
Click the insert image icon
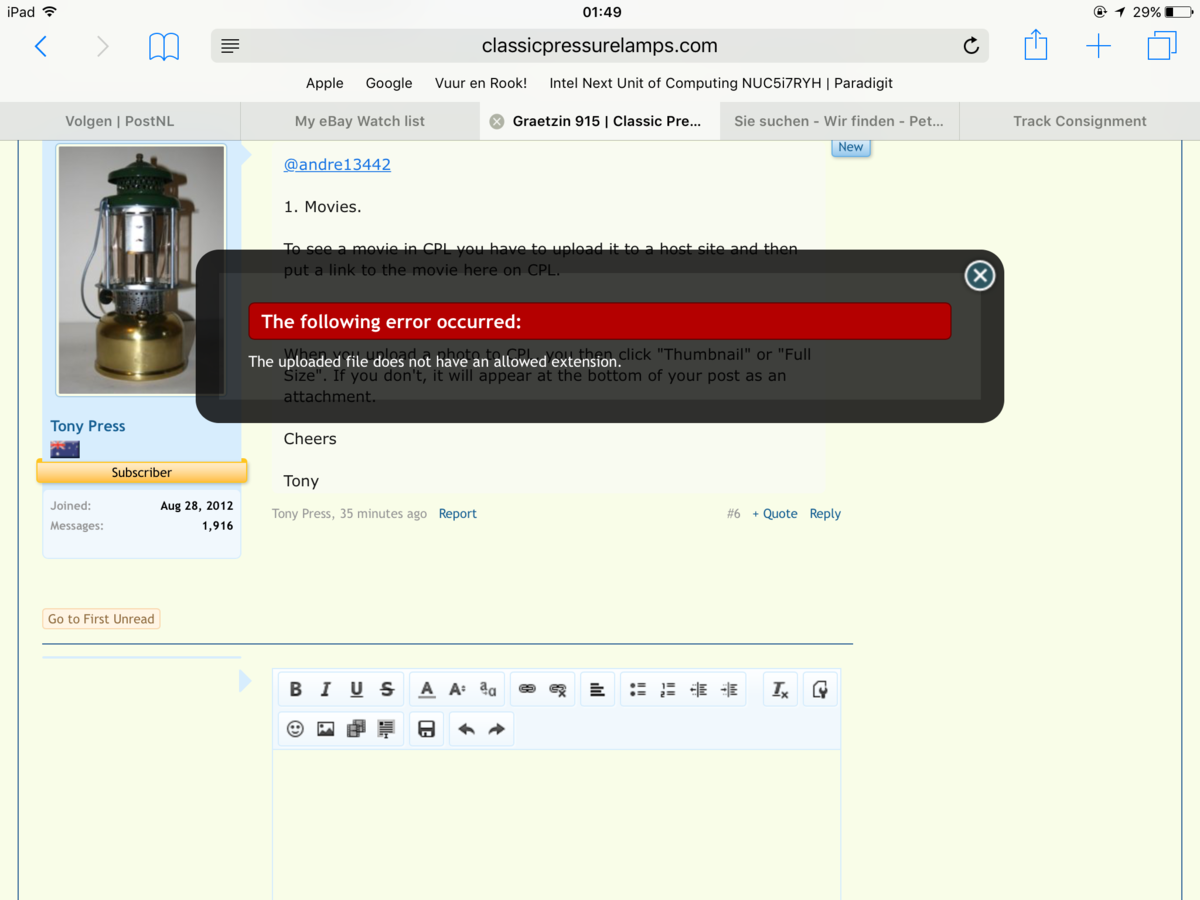coord(325,729)
